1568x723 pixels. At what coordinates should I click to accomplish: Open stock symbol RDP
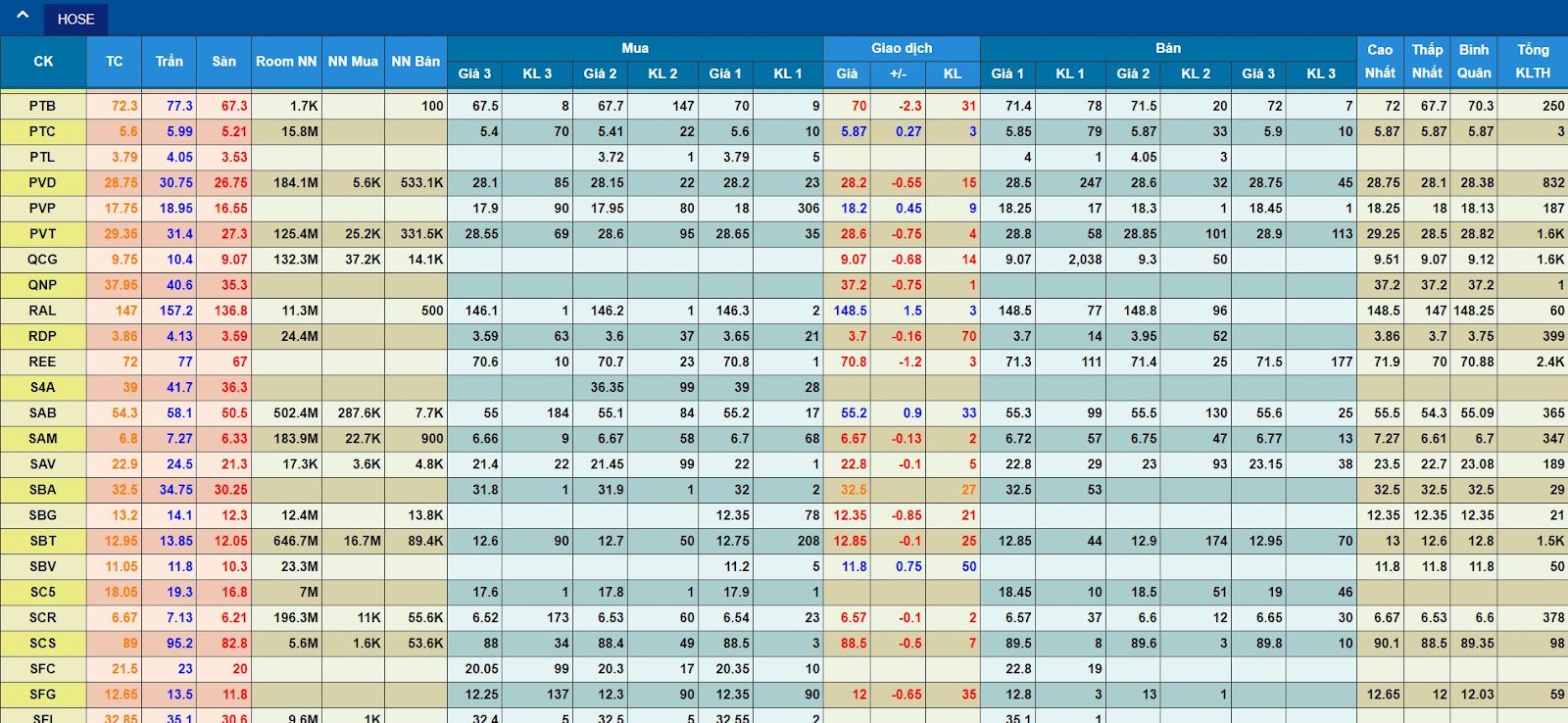tap(42, 336)
